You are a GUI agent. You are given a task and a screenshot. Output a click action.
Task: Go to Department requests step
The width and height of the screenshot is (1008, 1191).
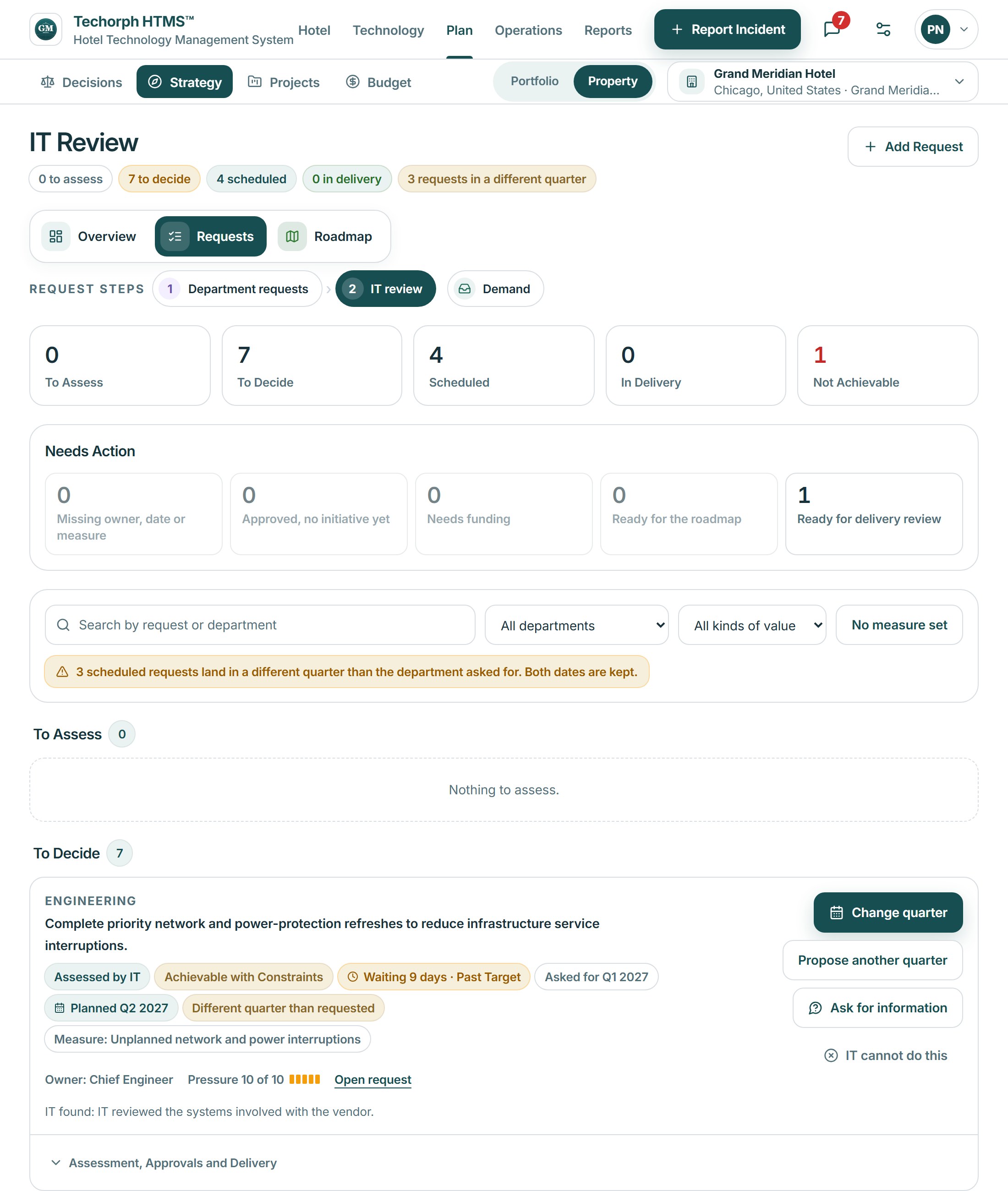click(237, 289)
